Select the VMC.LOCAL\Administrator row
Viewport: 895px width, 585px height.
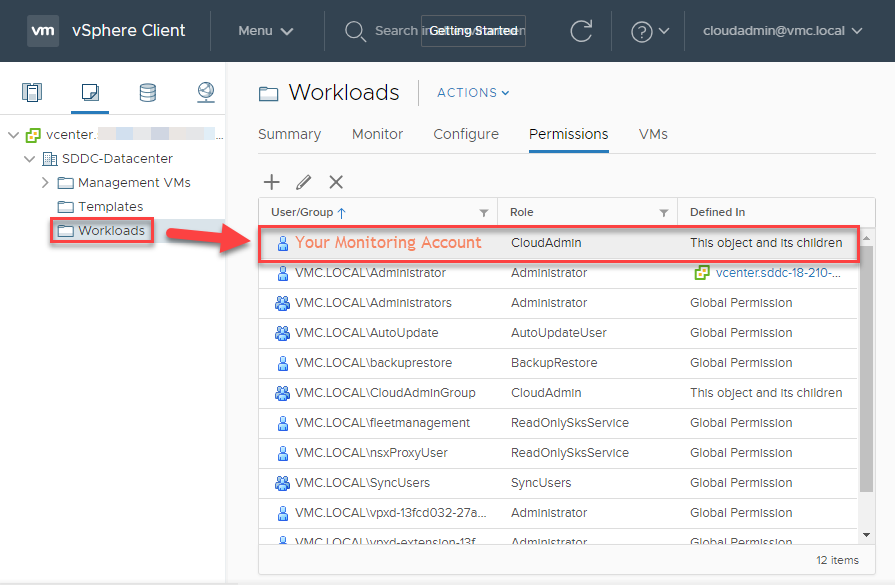click(558, 273)
